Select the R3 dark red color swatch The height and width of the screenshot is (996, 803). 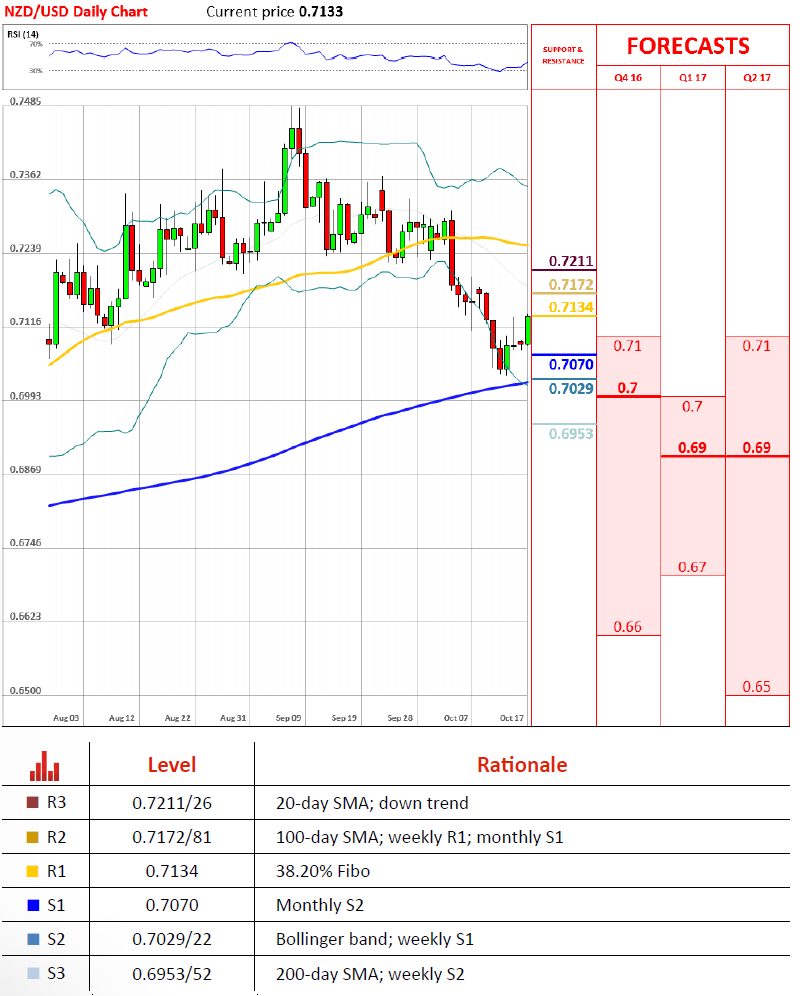click(33, 803)
